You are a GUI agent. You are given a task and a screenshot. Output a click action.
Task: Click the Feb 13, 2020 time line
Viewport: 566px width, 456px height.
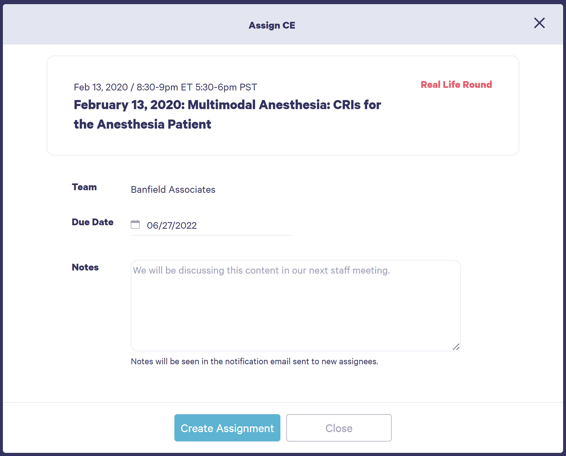(x=165, y=87)
